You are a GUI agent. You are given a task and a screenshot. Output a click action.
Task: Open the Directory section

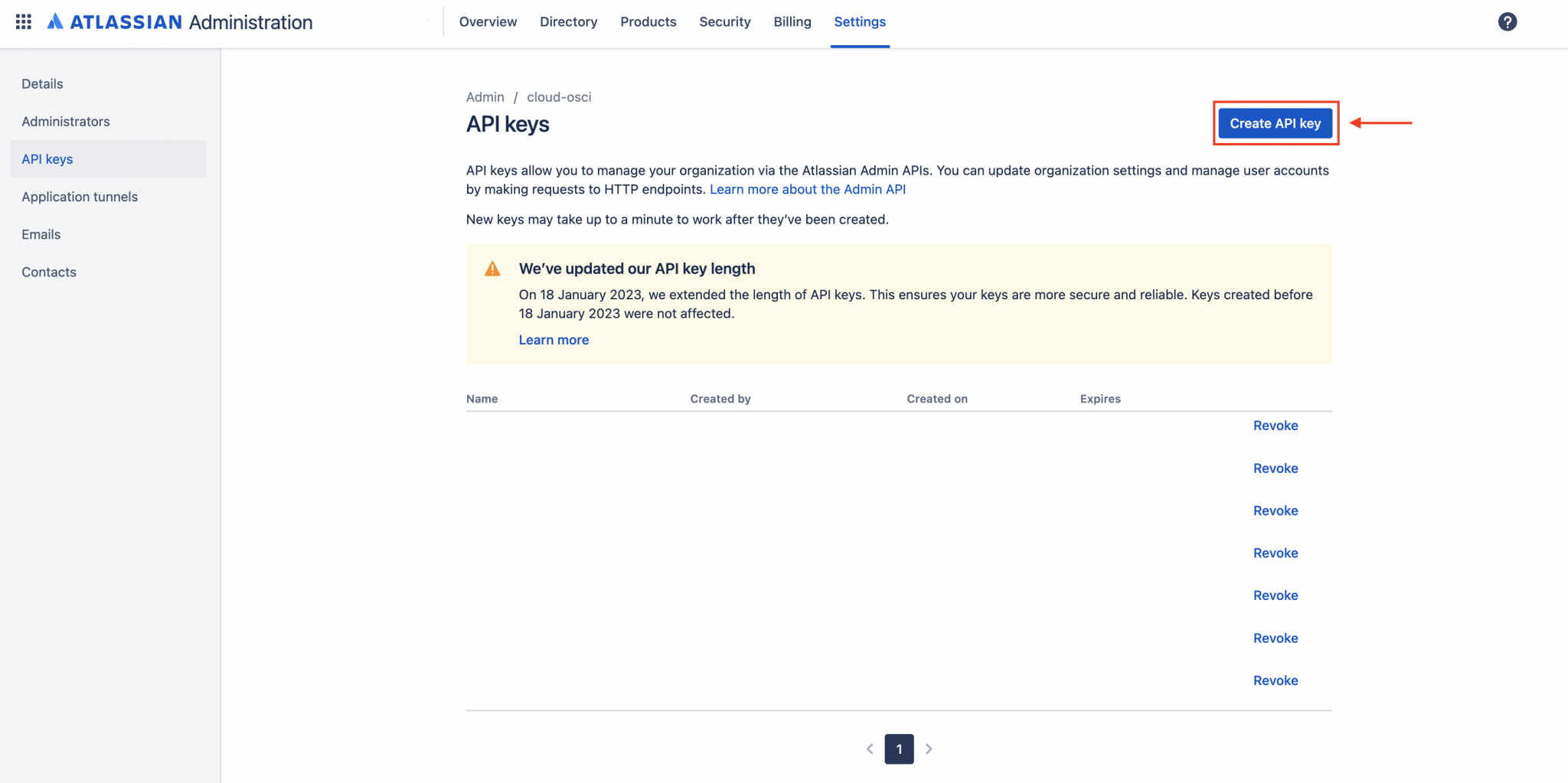click(x=568, y=21)
